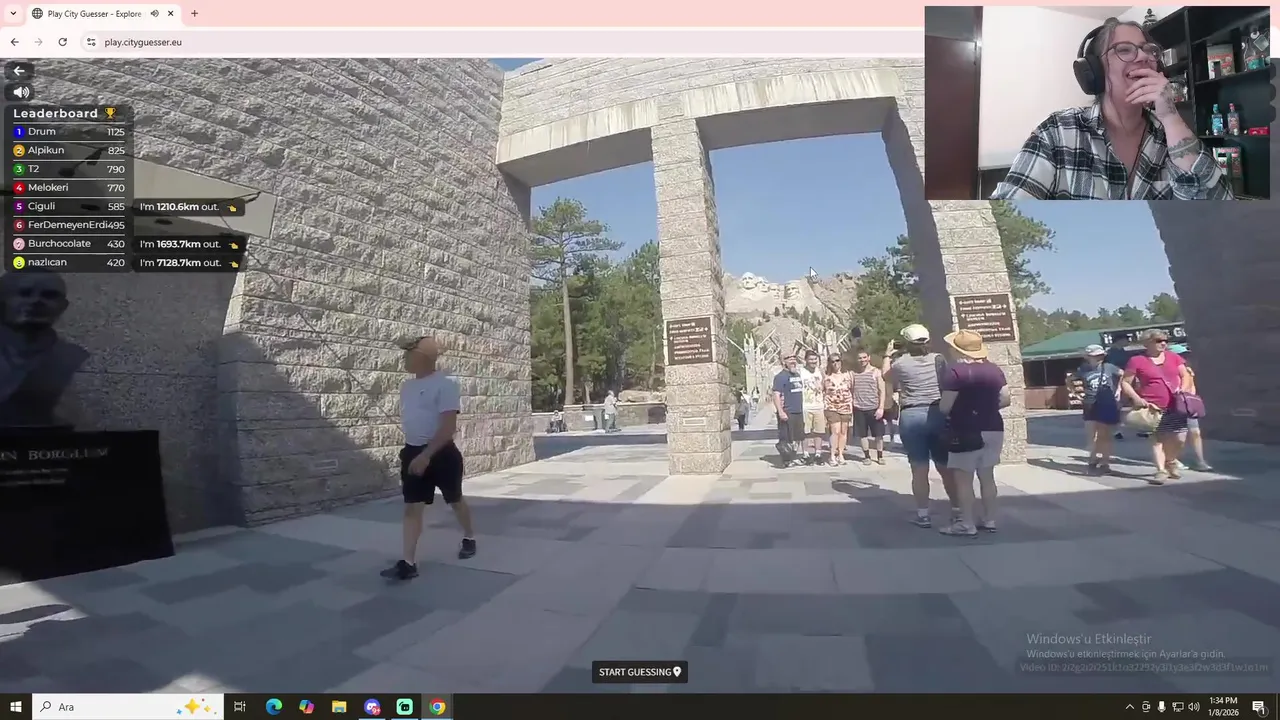1280x720 pixels.
Task: Open the volume tray icon
Action: [1193, 707]
